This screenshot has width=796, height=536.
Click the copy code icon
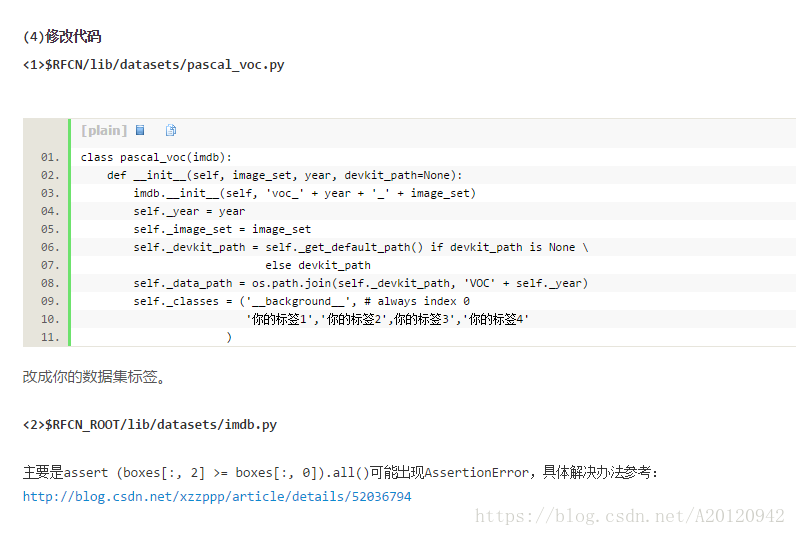click(x=171, y=130)
